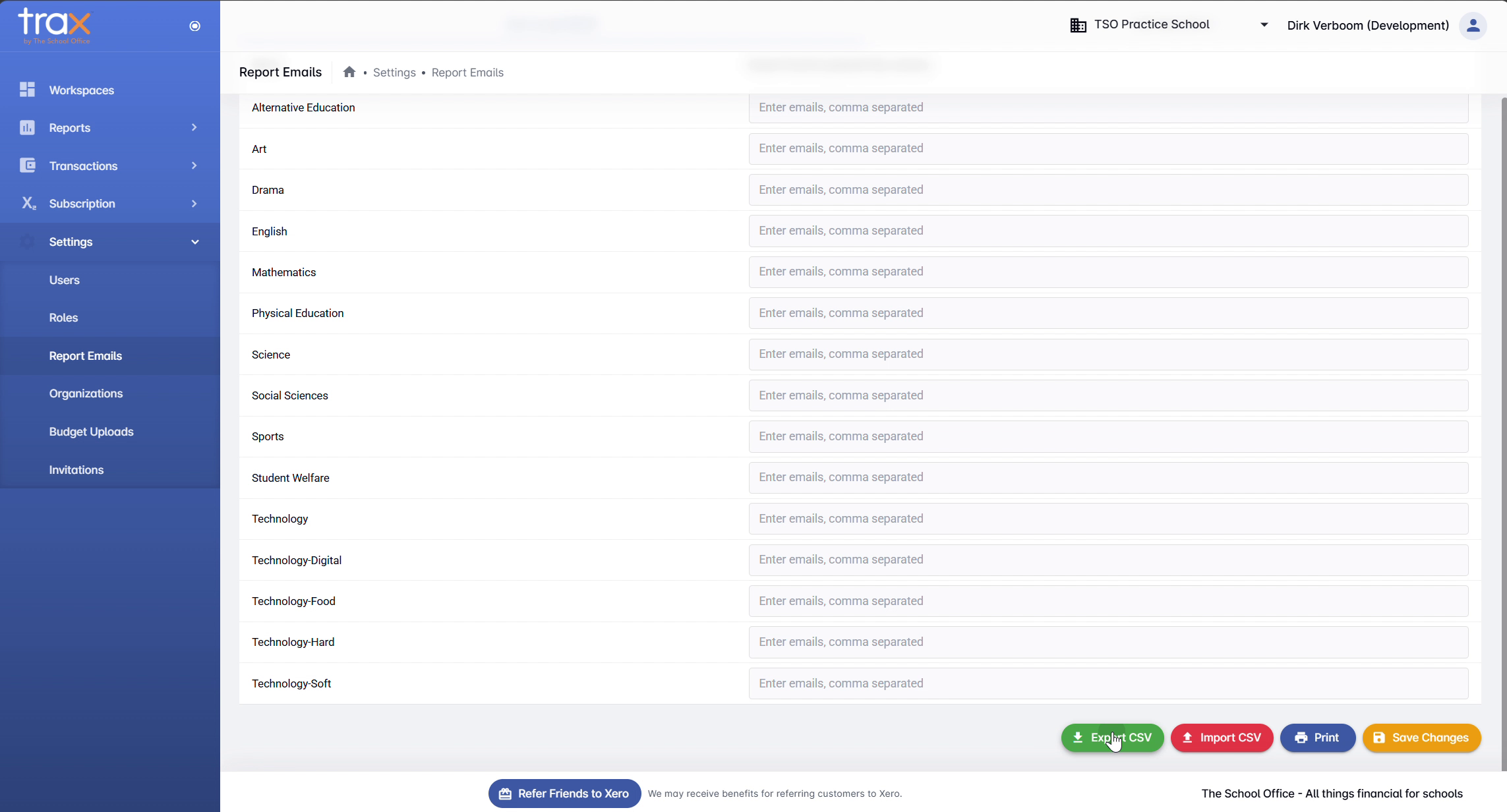The height and width of the screenshot is (812, 1507).
Task: Focus the Technology-Hard email field
Action: pyautogui.click(x=1108, y=642)
